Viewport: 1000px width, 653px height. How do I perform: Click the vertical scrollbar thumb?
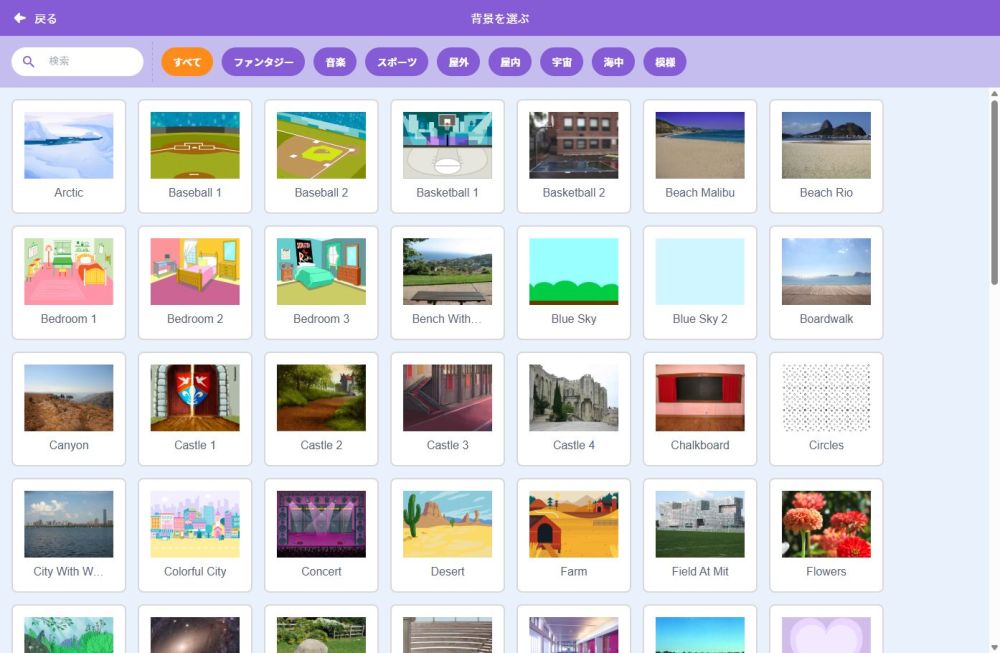[x=994, y=193]
